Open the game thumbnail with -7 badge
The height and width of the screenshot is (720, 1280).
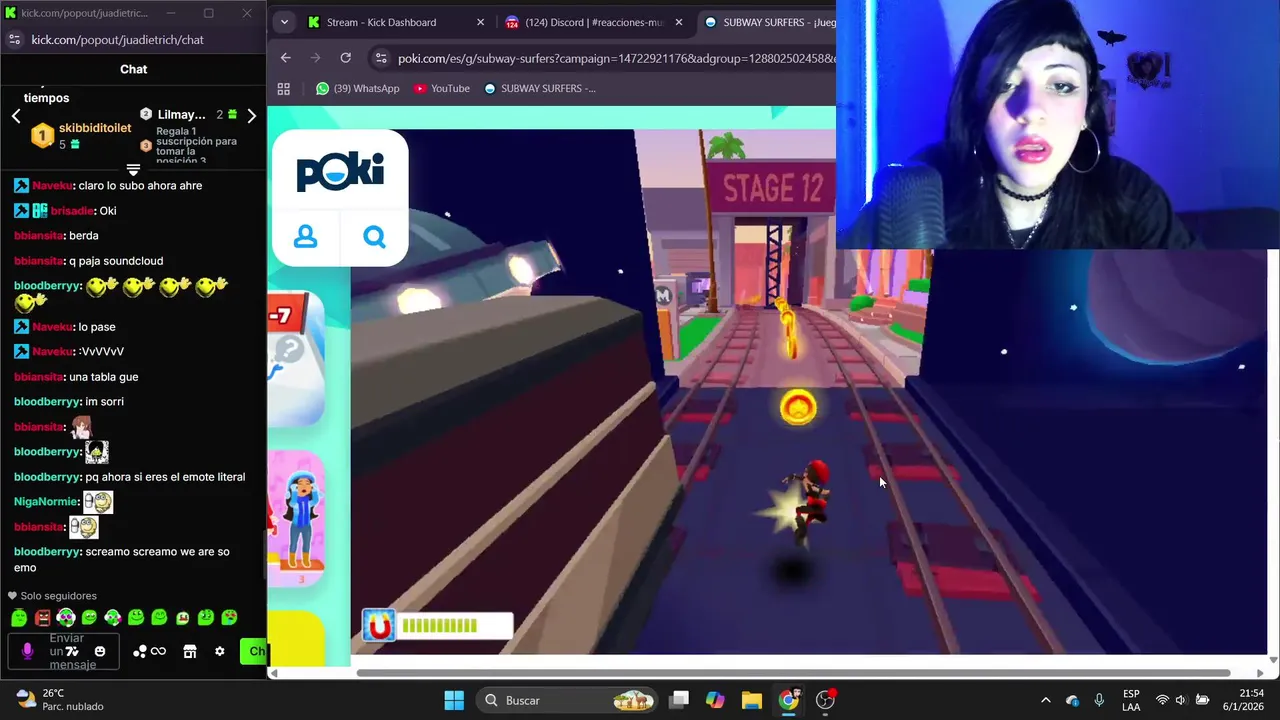(x=297, y=360)
